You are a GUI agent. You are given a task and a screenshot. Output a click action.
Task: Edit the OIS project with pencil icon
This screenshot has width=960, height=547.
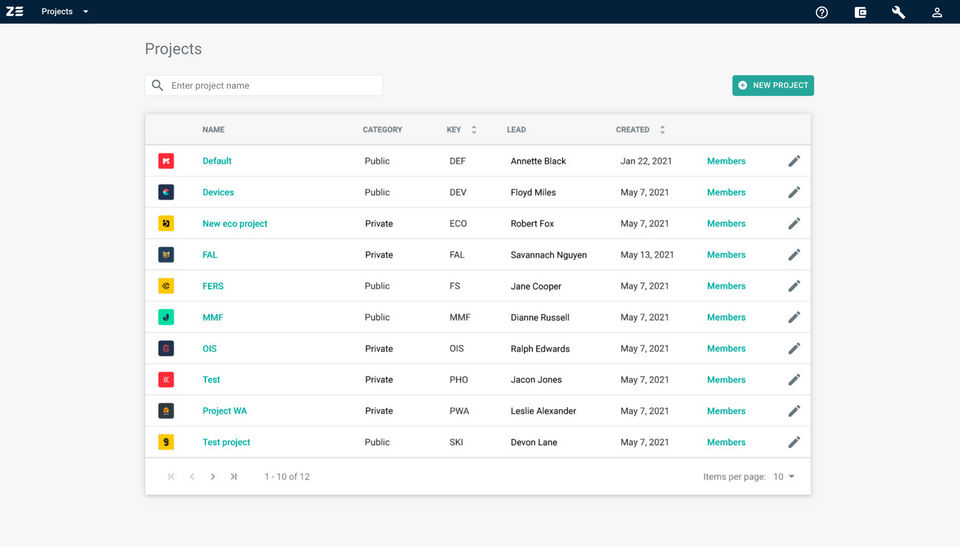[794, 349]
